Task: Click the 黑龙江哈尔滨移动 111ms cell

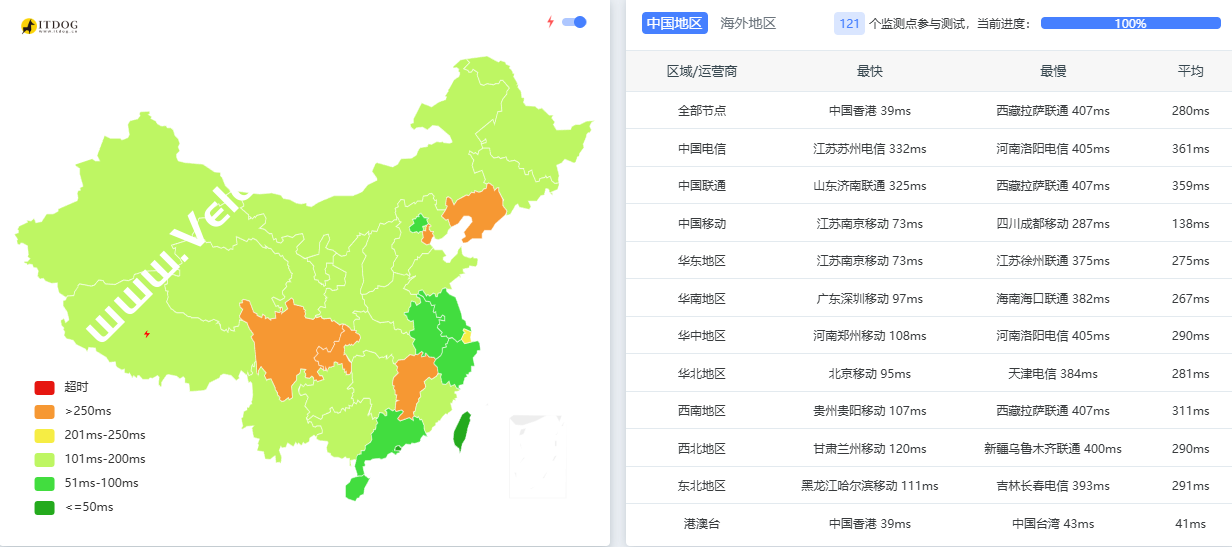Action: (870, 485)
